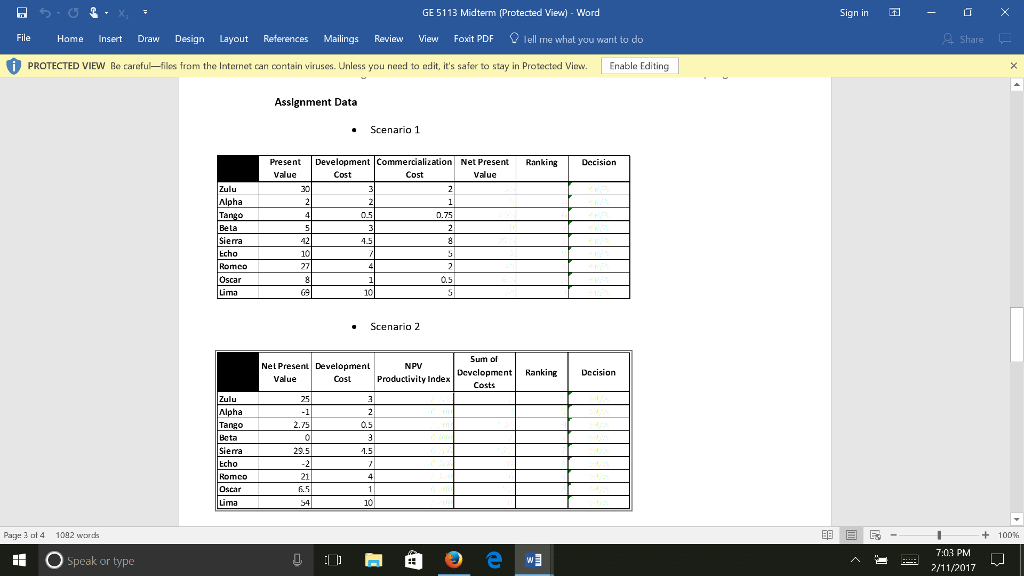Select the Touch/Mouse Mode icon
The image size is (1024, 576).
94,14
